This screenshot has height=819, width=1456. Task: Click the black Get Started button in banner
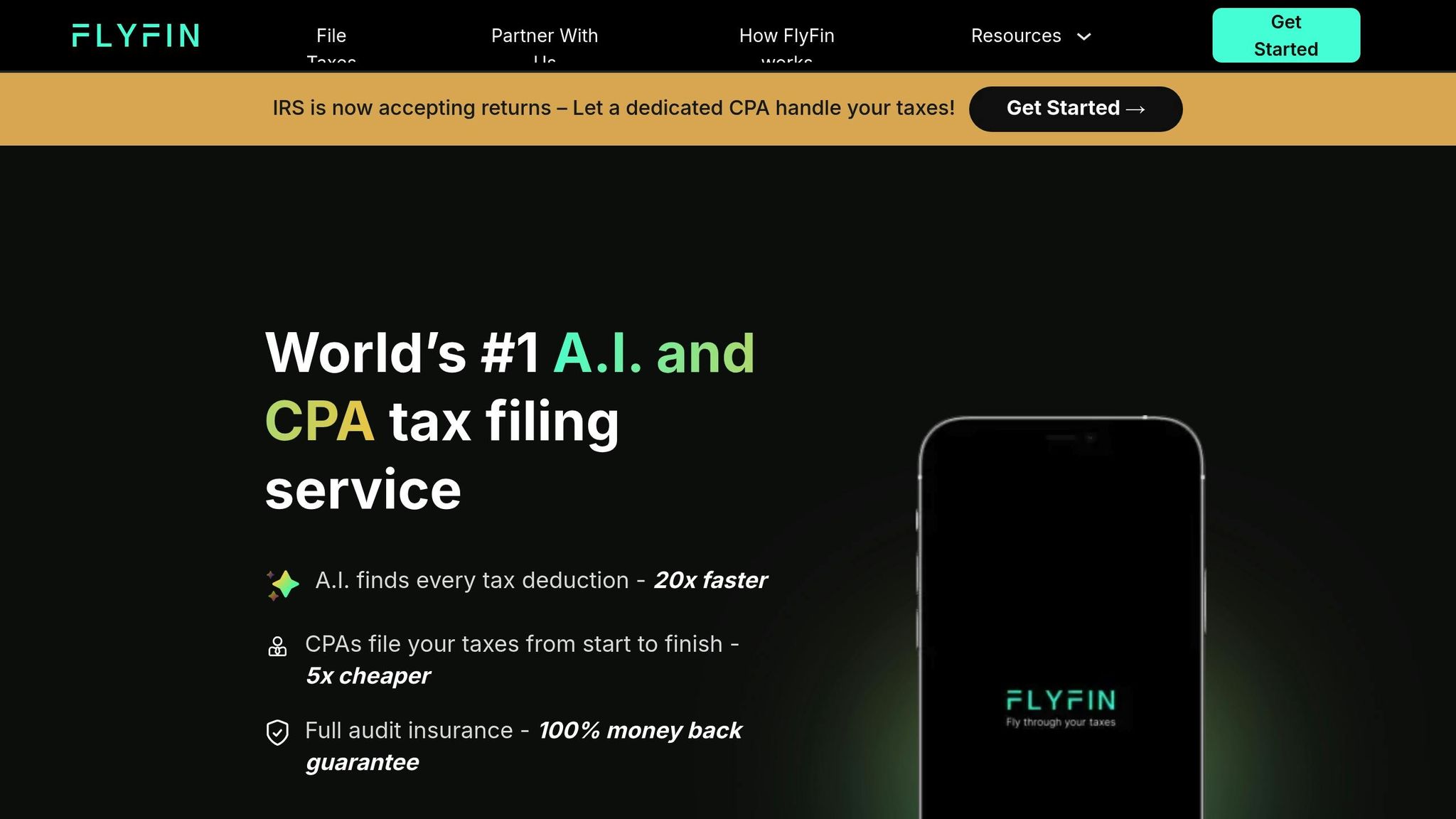pyautogui.click(x=1076, y=109)
